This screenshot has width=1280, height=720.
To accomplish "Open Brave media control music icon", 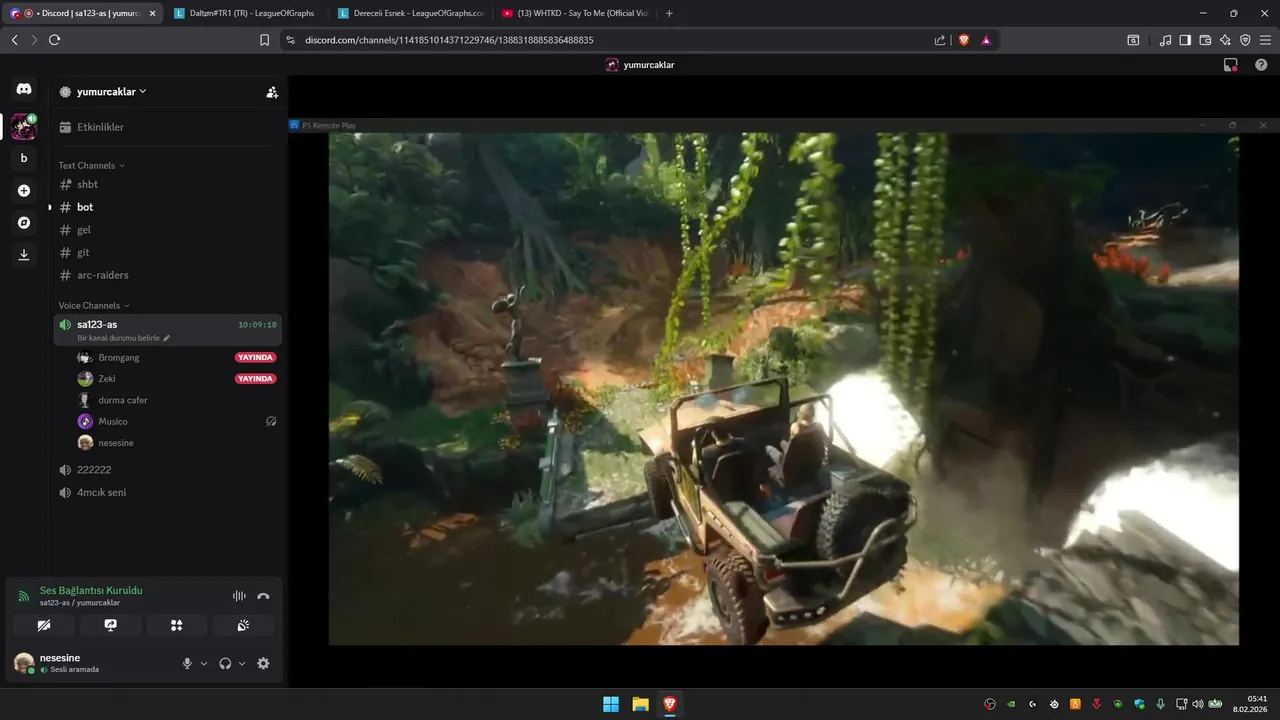I will [1165, 40].
